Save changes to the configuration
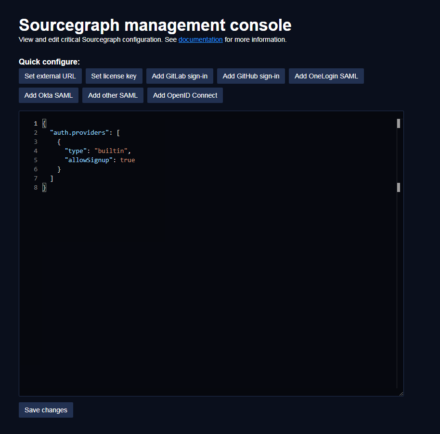Viewport: 440px width, 434px height. 46,410
